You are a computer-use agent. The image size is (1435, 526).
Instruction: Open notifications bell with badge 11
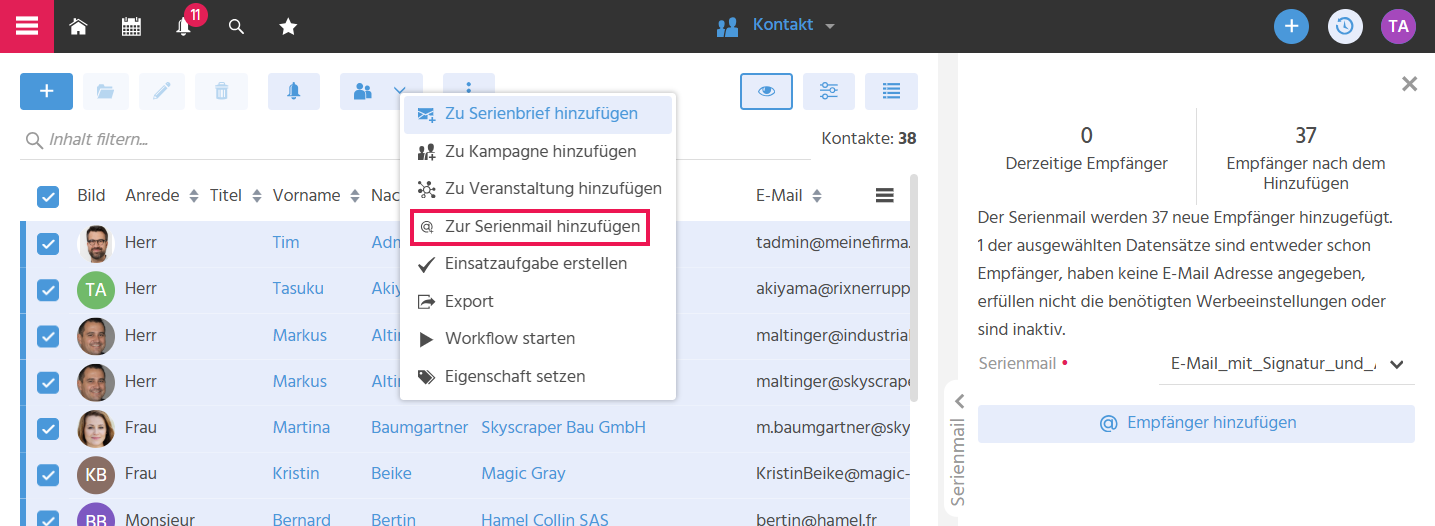[184, 27]
